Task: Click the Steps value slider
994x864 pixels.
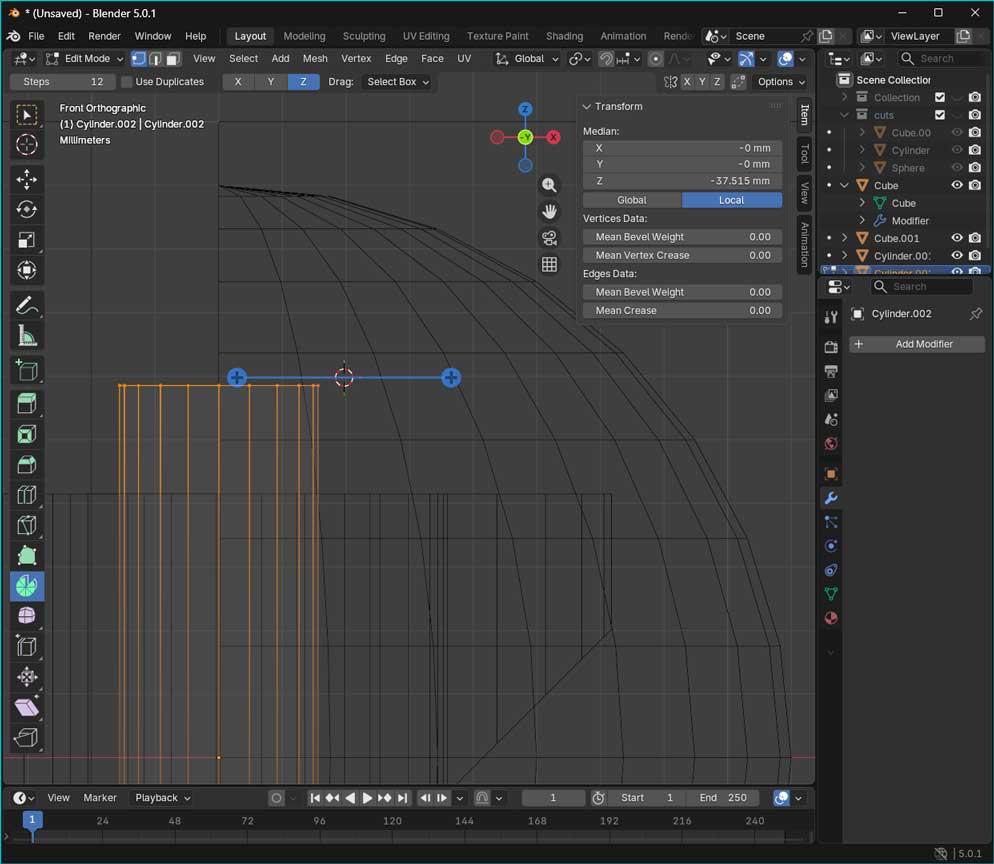Action: click(62, 82)
